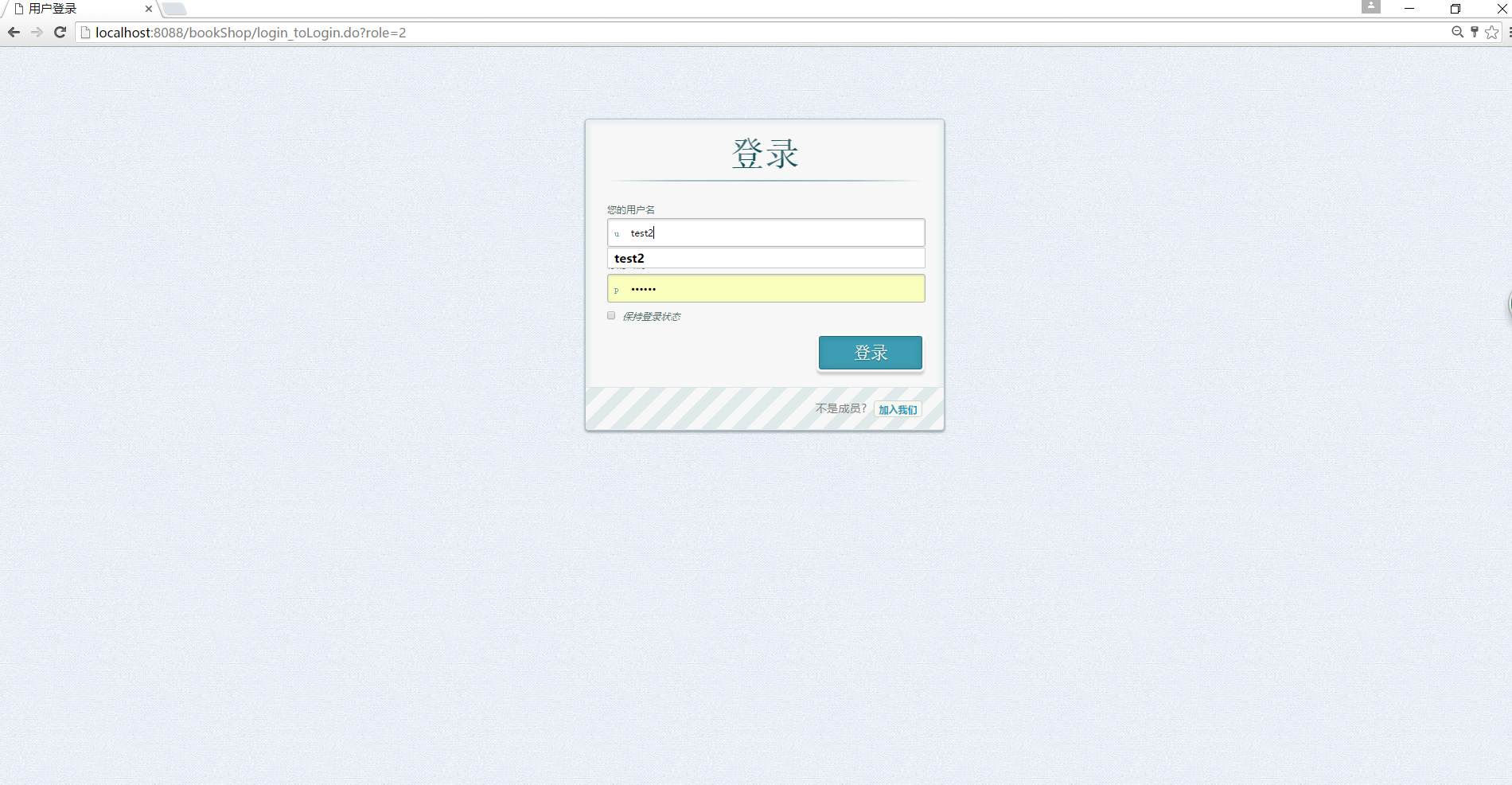Viewport: 1512px width, 785px height.
Task: Click the username field containing test2
Action: pyautogui.click(x=766, y=232)
